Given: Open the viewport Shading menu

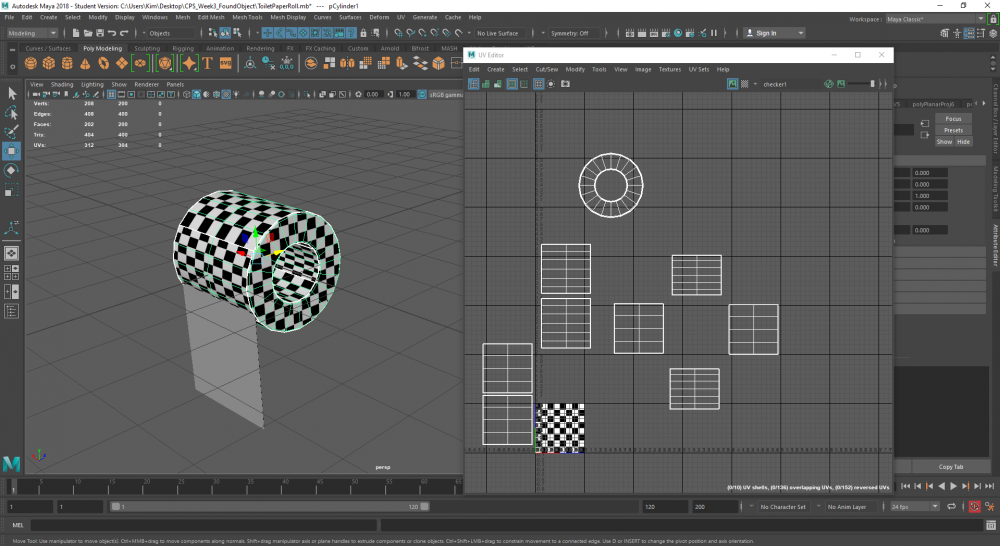Looking at the screenshot, I should tap(62, 84).
